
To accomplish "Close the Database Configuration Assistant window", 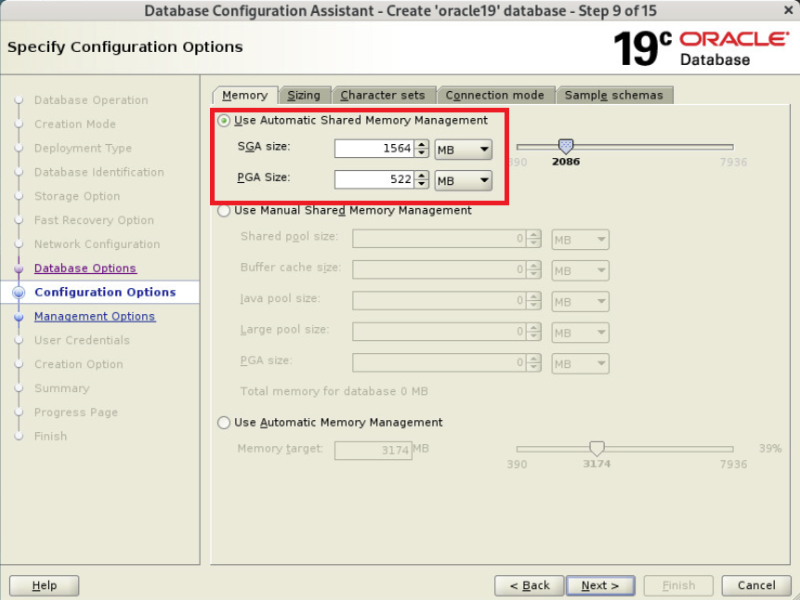I will pyautogui.click(x=788, y=10).
